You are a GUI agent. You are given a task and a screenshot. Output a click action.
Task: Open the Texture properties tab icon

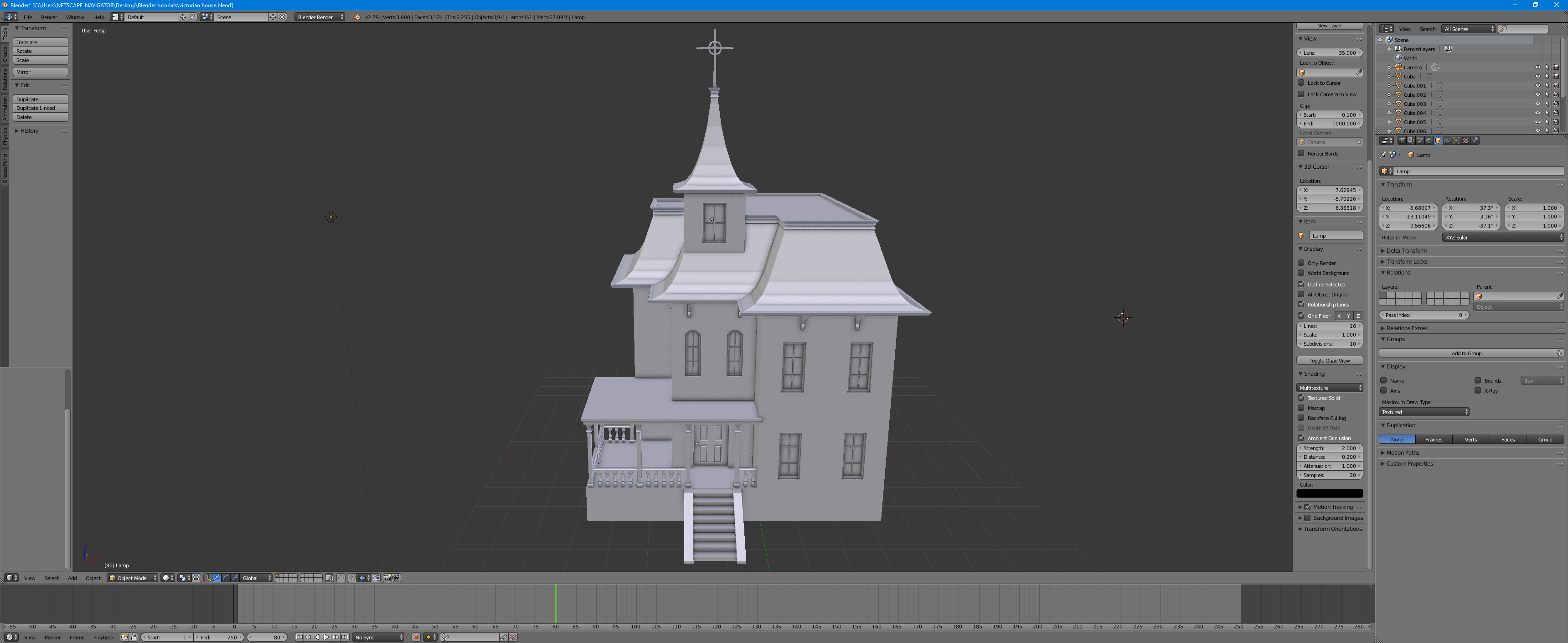pyautogui.click(x=1466, y=140)
